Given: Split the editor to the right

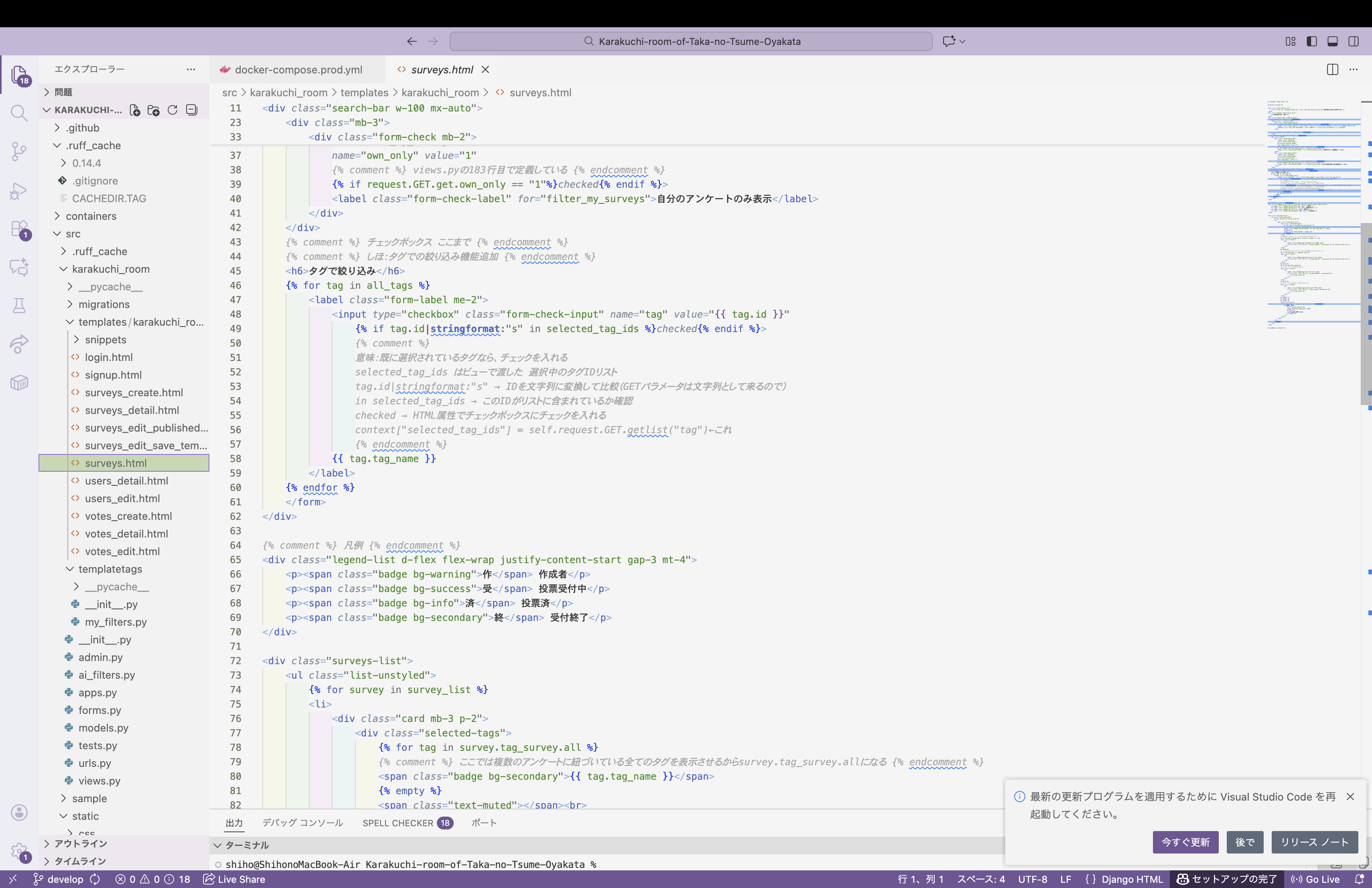Looking at the screenshot, I should click(x=1332, y=70).
